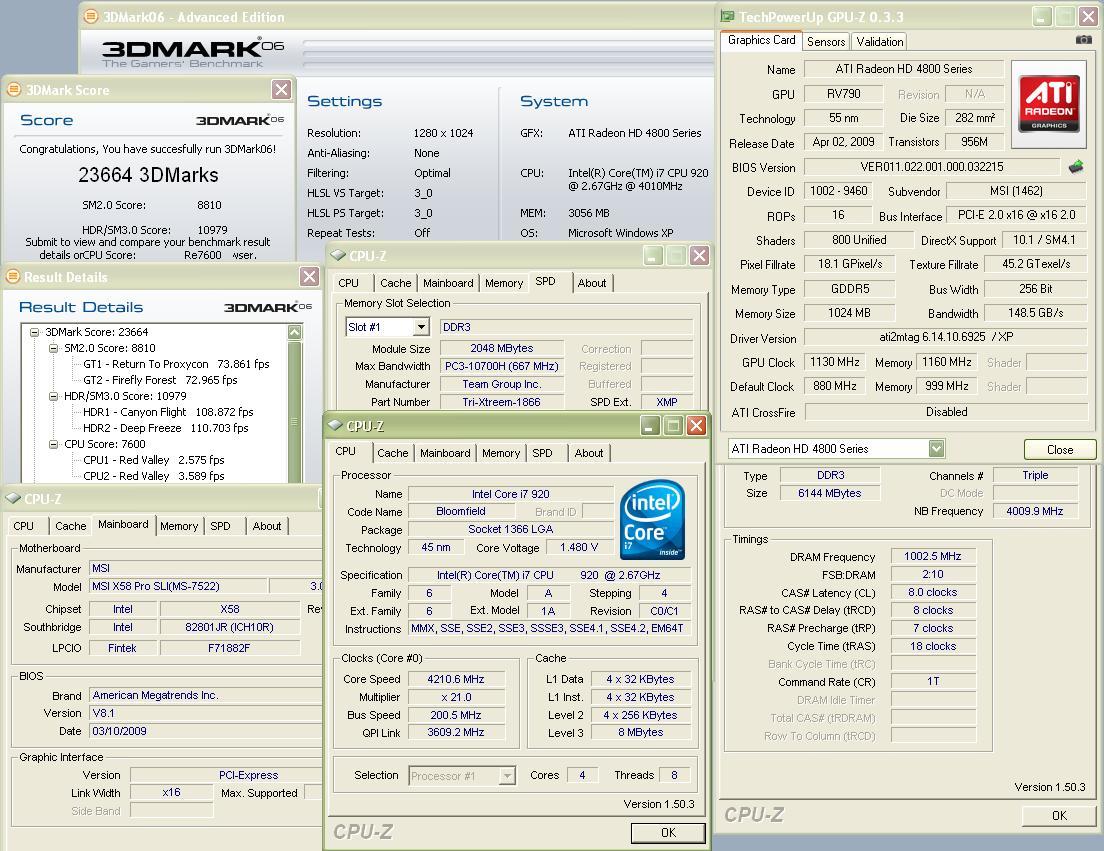Click the Result Details window title icon
Screen dimensions: 1104x851
tap(13, 277)
